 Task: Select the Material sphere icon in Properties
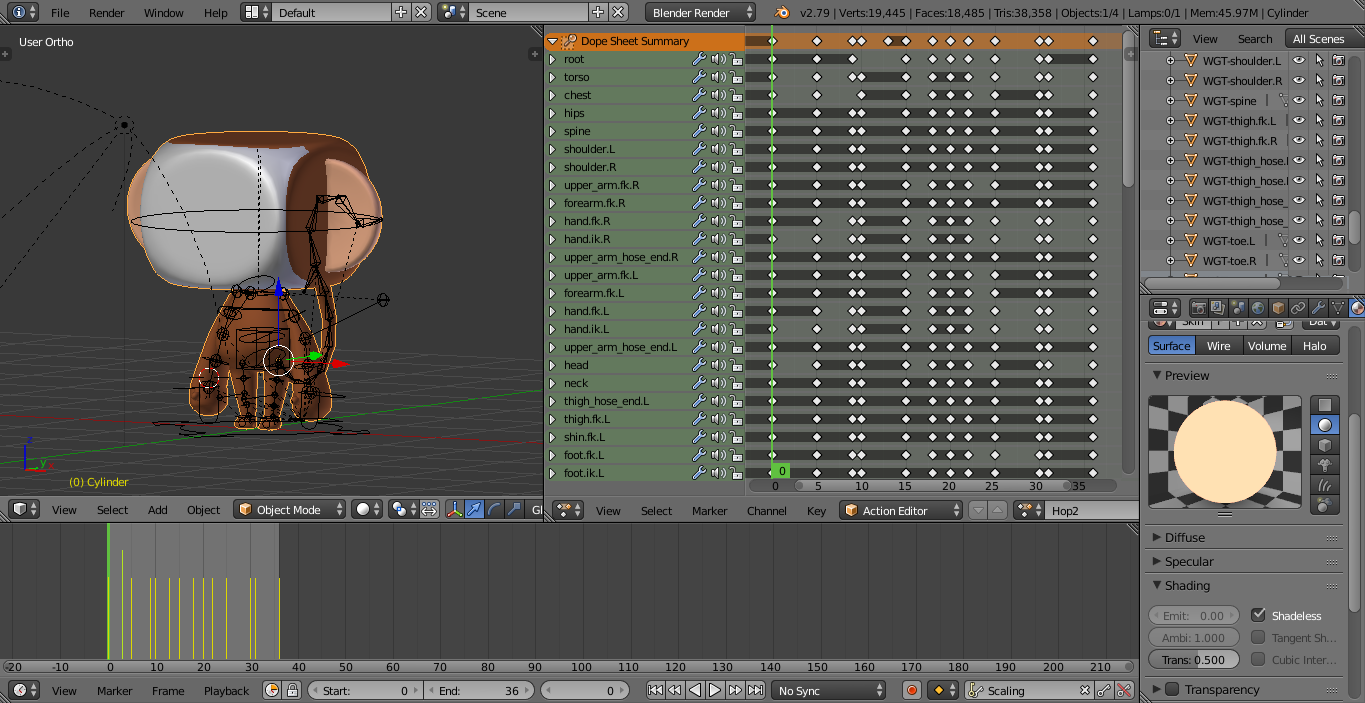[1358, 307]
